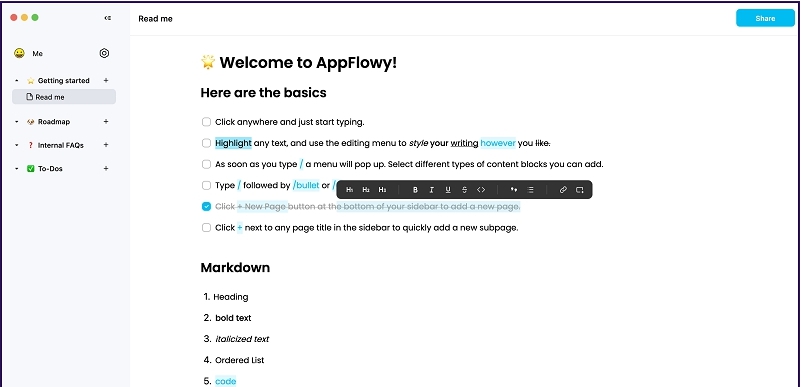Open the Read me page in sidebar
Screen dimensions: 801x387
pyautogui.click(x=64, y=97)
